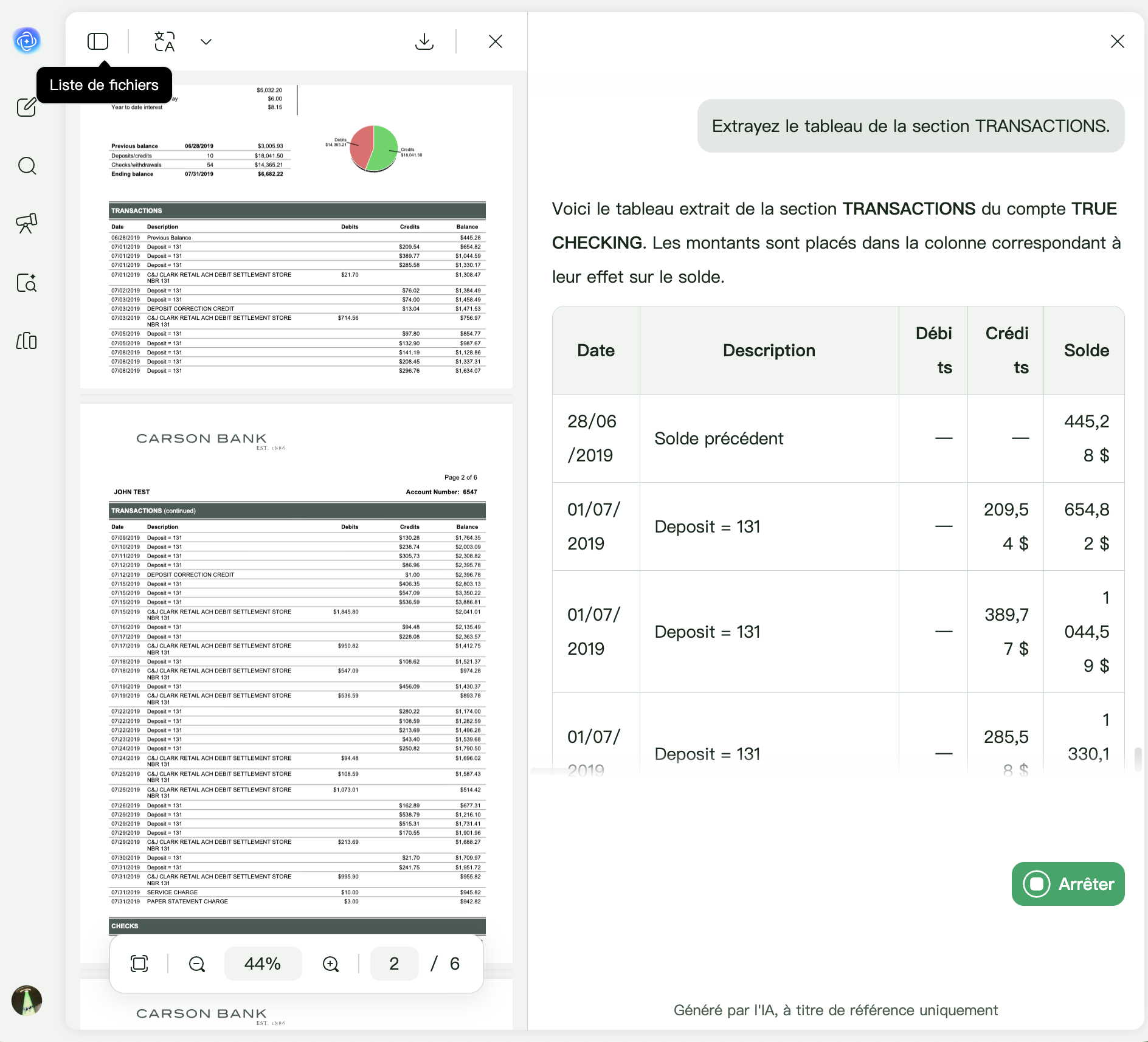
Task: Click the Crédits column header
Action: [1006, 350]
